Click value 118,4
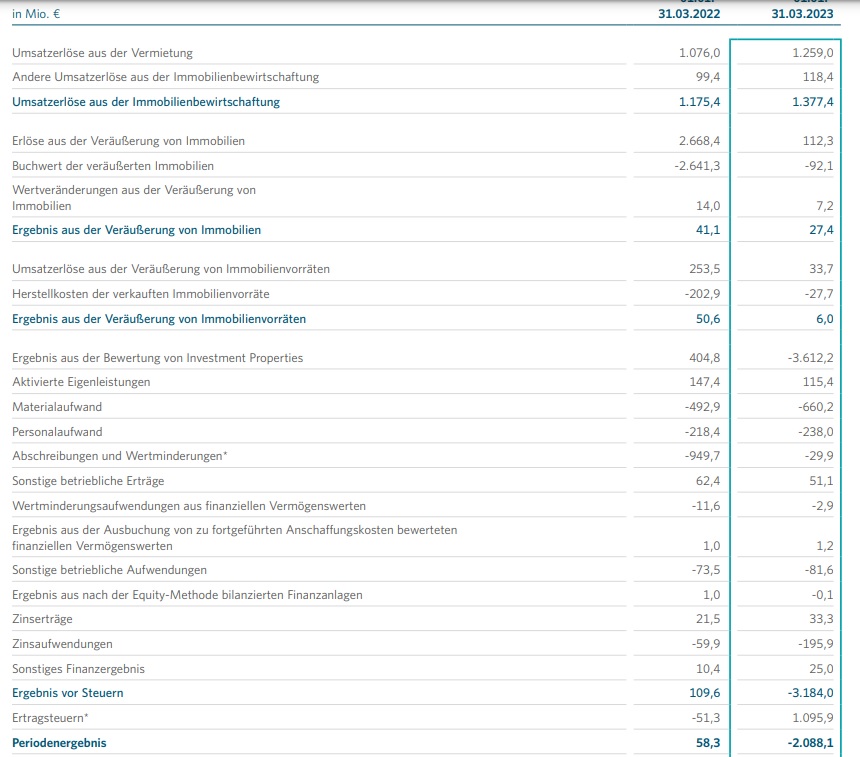The image size is (860, 757). pos(818,77)
